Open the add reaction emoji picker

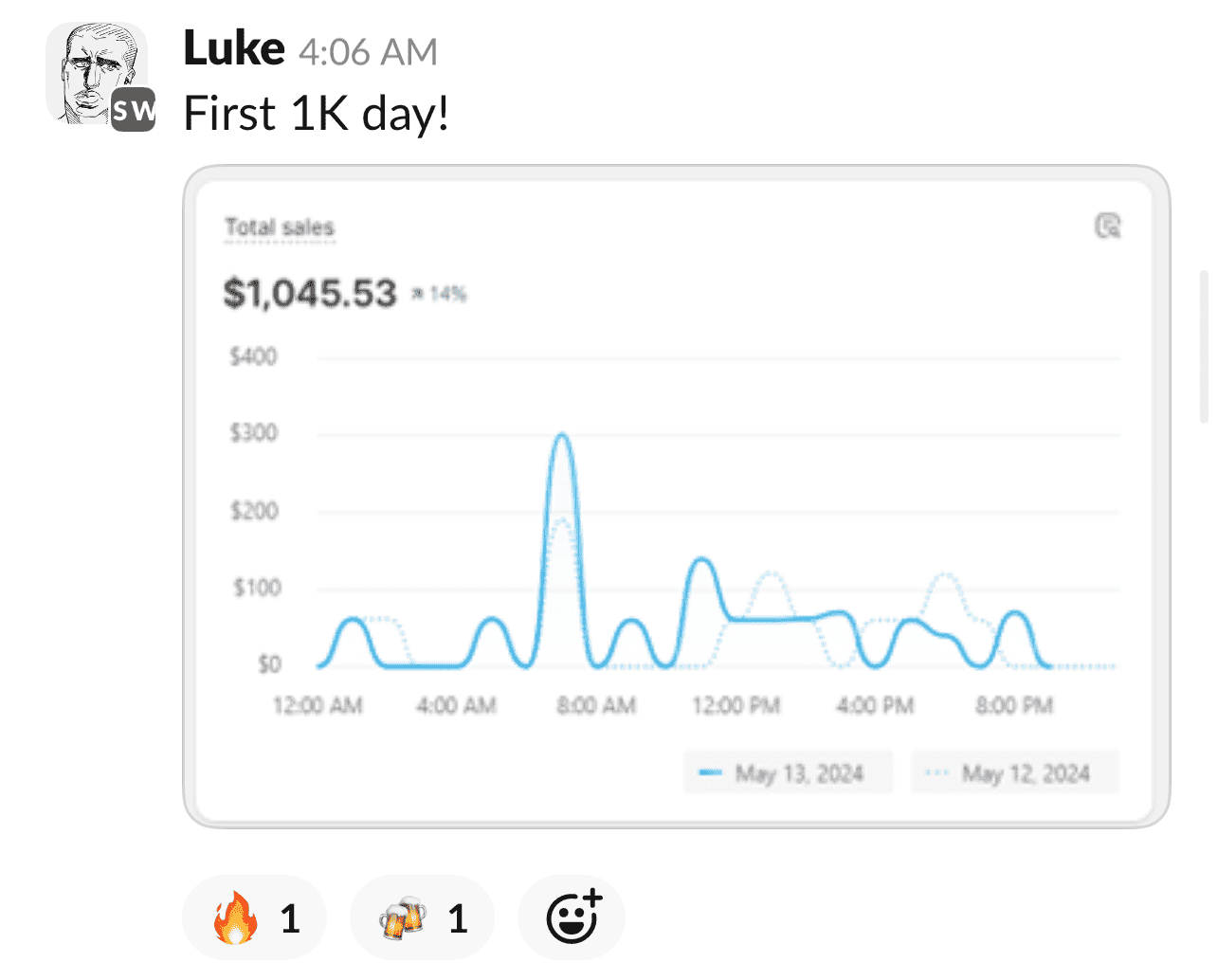(572, 917)
